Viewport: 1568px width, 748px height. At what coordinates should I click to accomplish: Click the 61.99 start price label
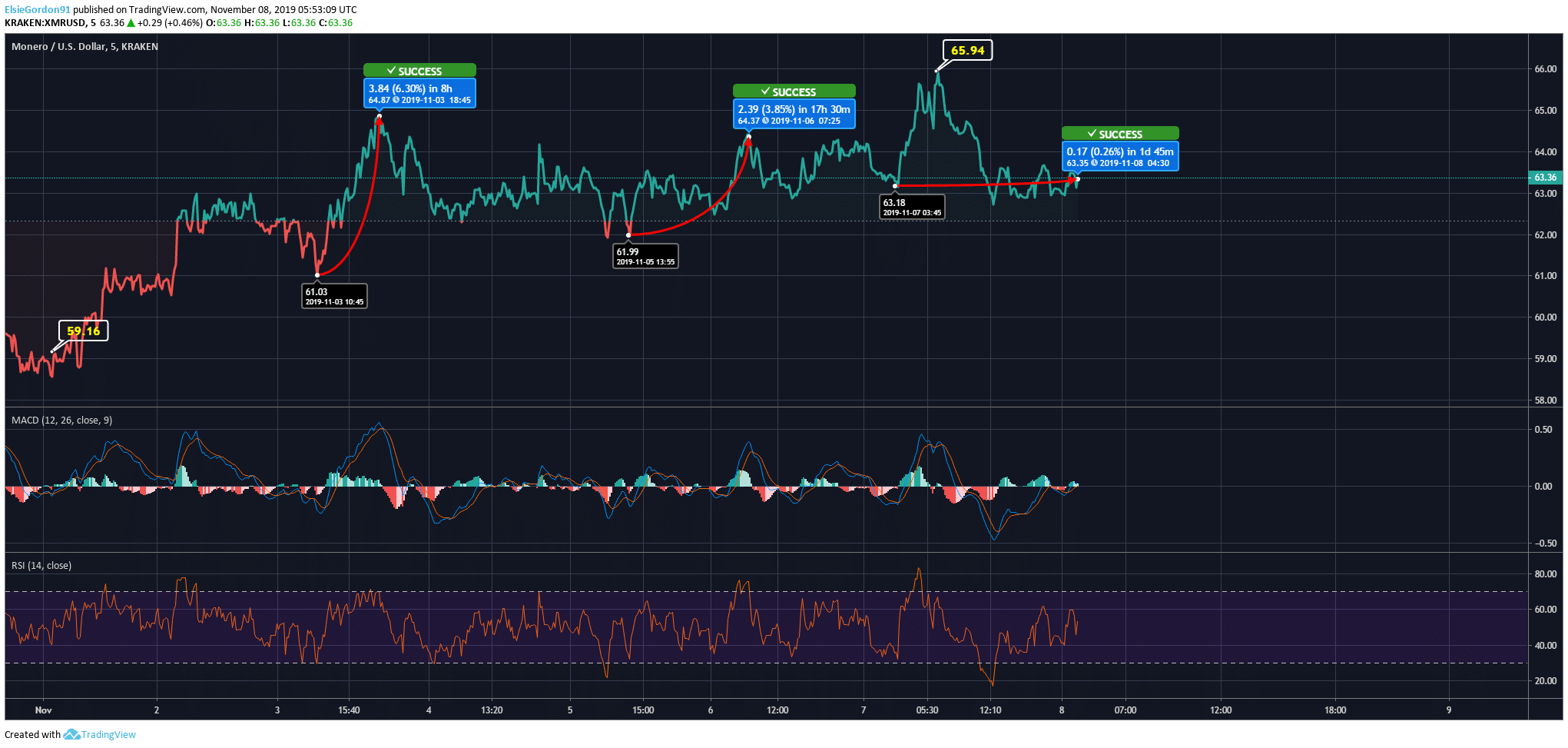tap(645, 256)
